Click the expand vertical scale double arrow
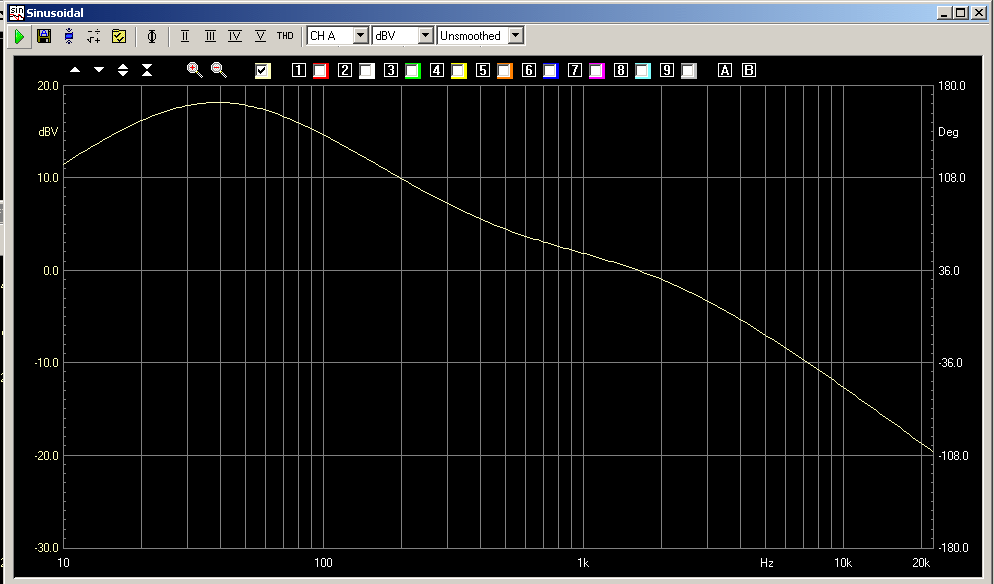The image size is (994, 584). (123, 70)
